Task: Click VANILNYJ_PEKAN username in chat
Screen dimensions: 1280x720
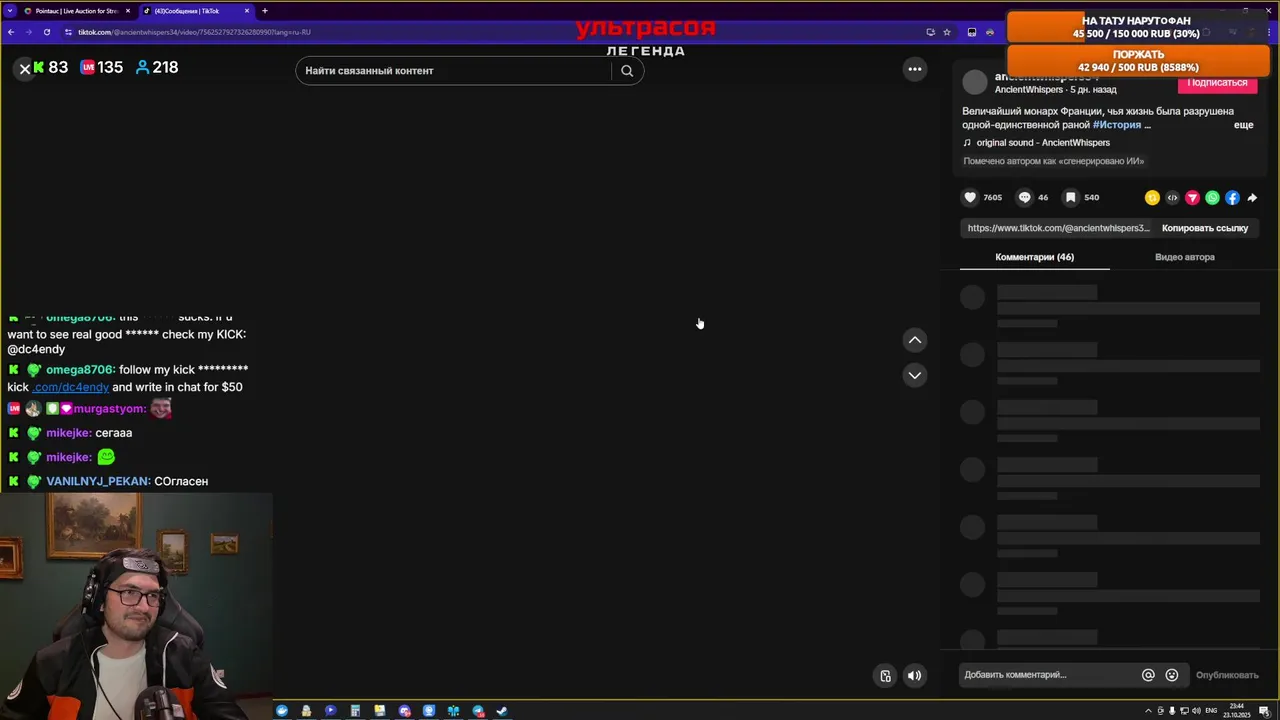Action: click(98, 481)
